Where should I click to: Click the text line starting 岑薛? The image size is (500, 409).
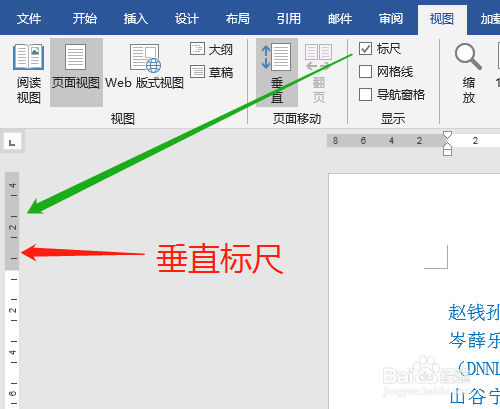[x=474, y=340]
